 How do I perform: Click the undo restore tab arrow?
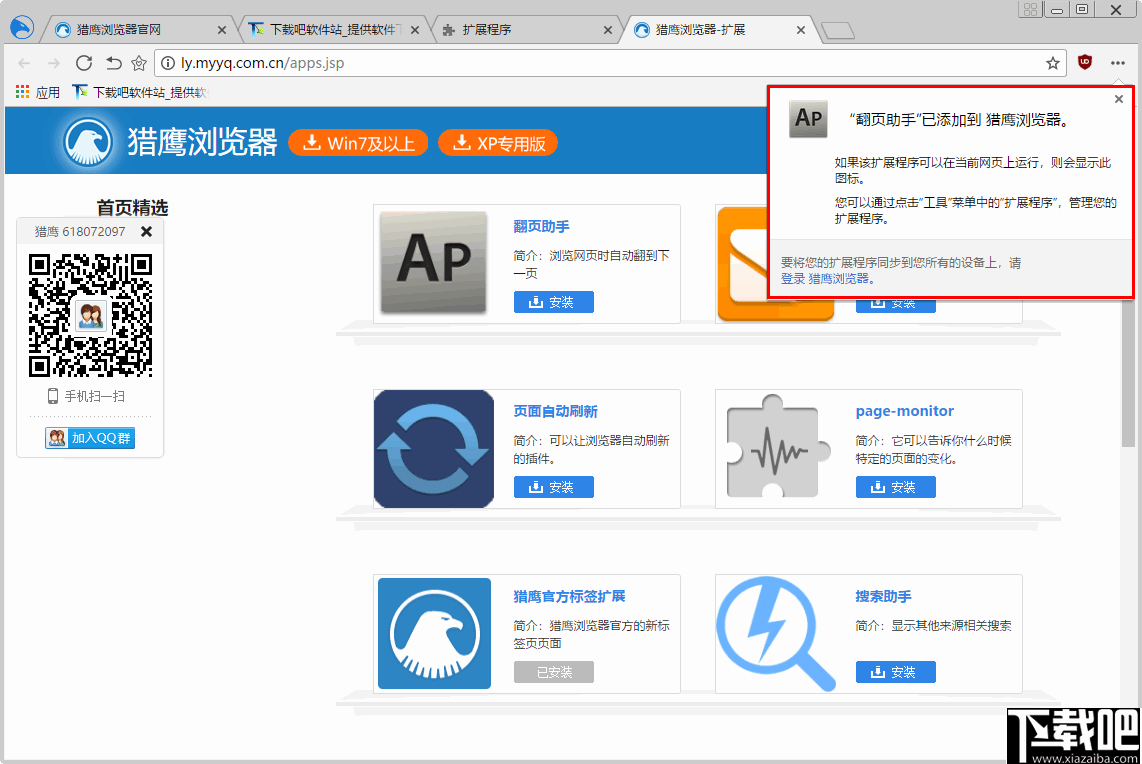tap(113, 63)
